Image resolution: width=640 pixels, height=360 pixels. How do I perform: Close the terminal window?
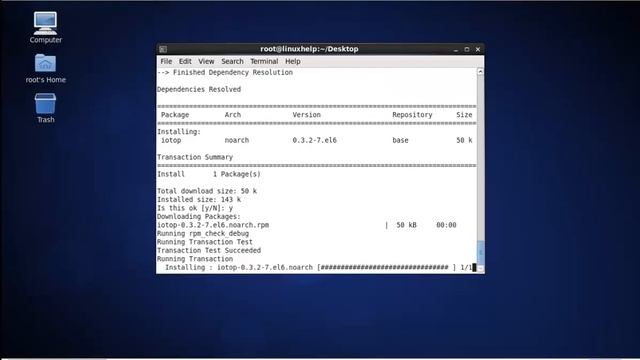click(478, 49)
